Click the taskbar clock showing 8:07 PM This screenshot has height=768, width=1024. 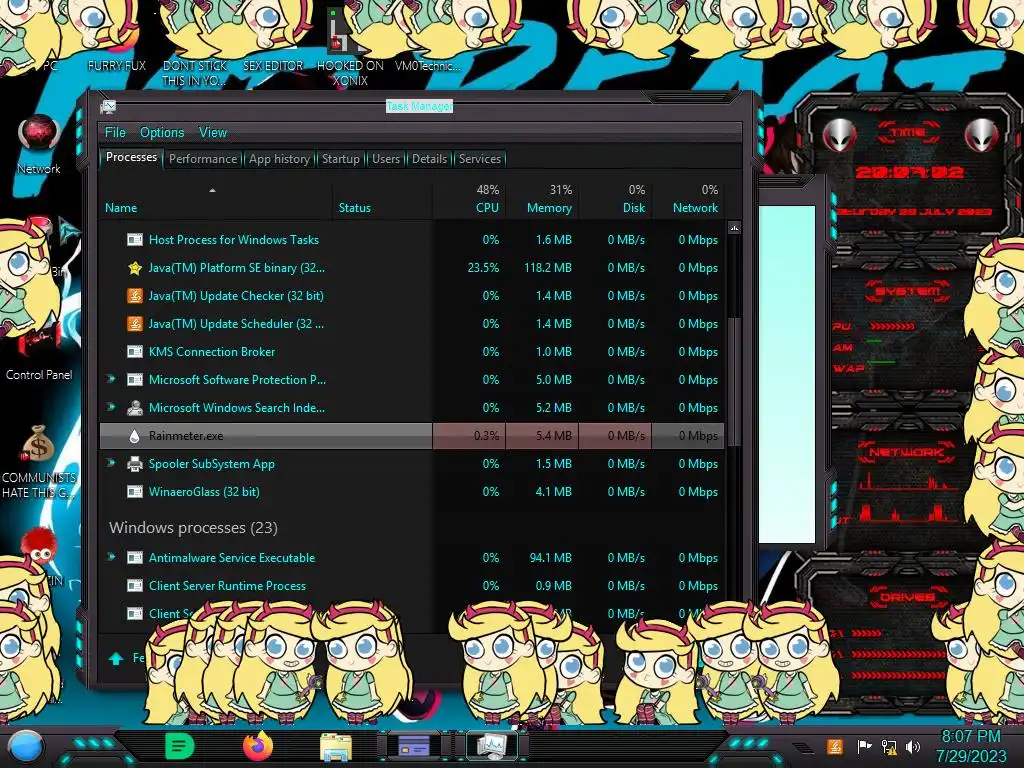(971, 746)
